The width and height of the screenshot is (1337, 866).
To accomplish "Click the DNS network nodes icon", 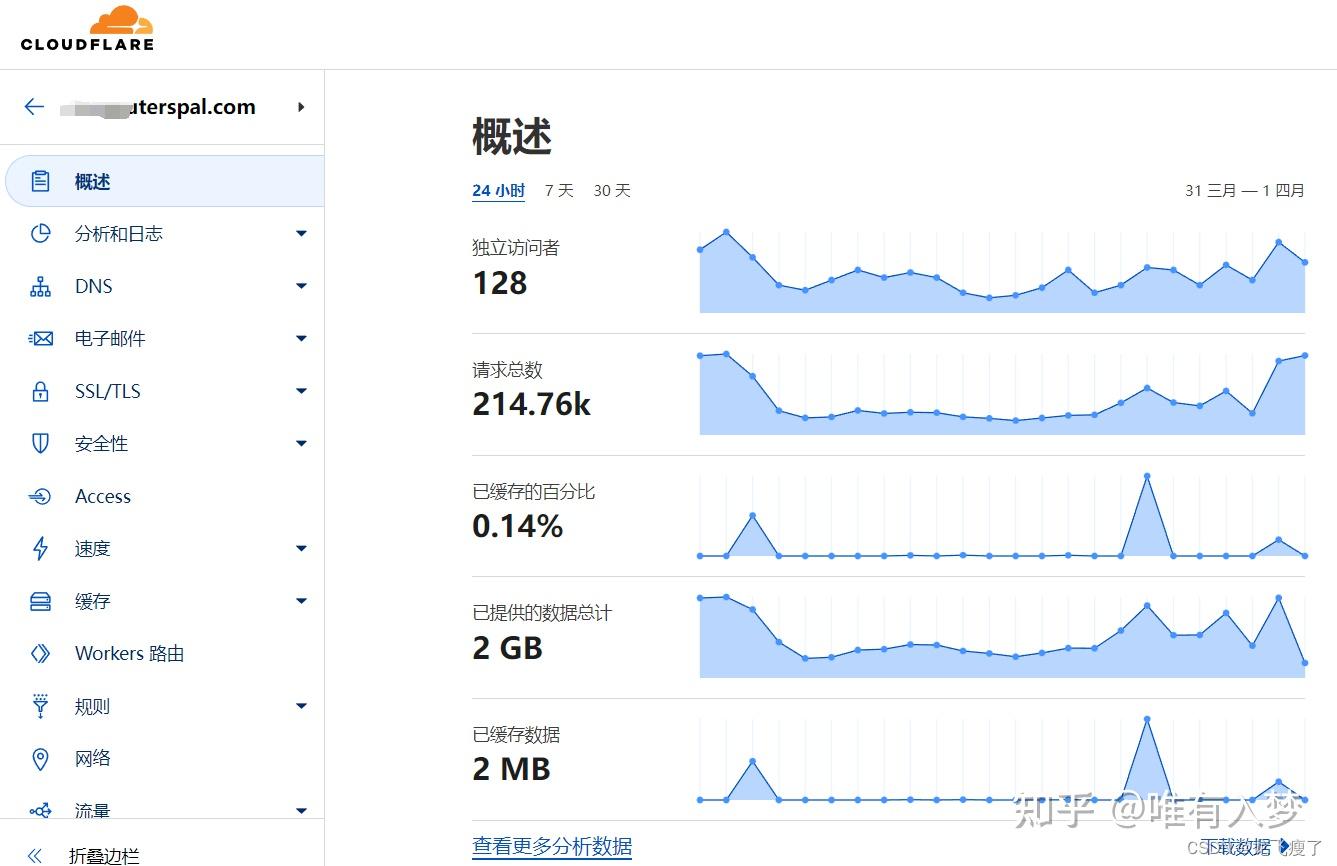I will 40,286.
